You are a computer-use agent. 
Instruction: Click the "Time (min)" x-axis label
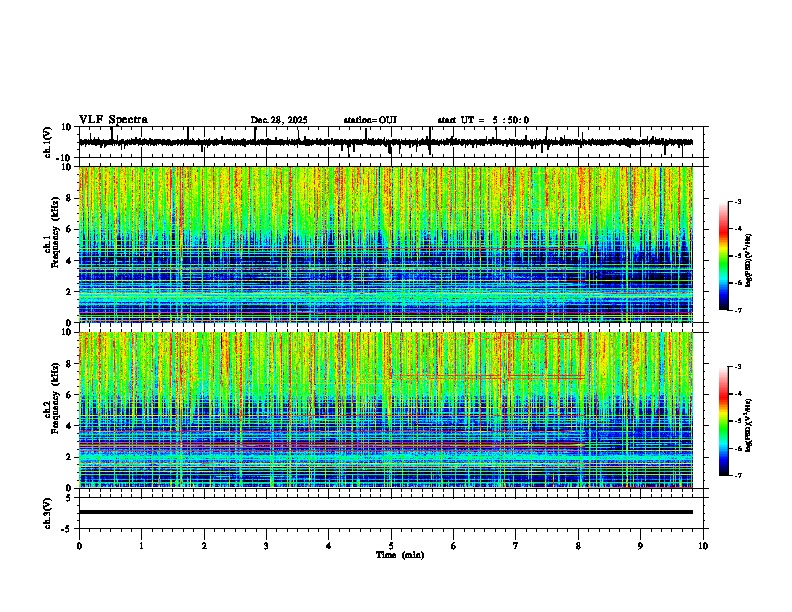tap(400, 555)
